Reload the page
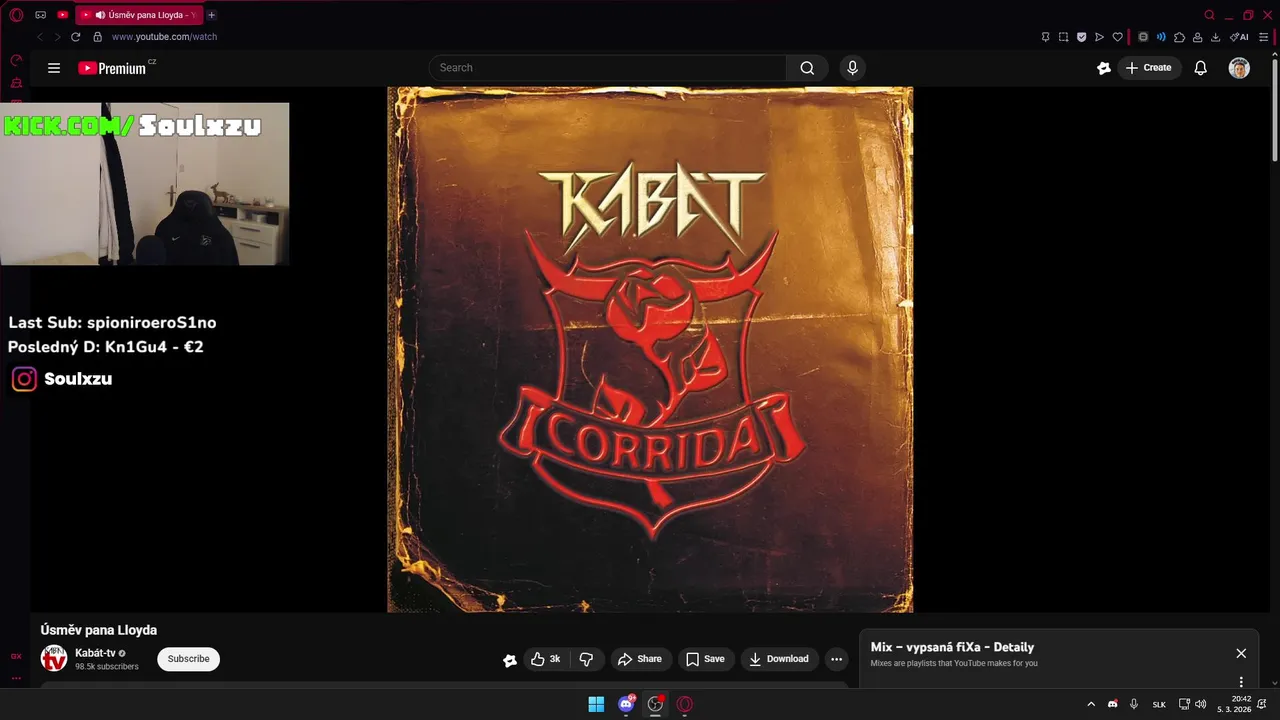 click(x=75, y=37)
